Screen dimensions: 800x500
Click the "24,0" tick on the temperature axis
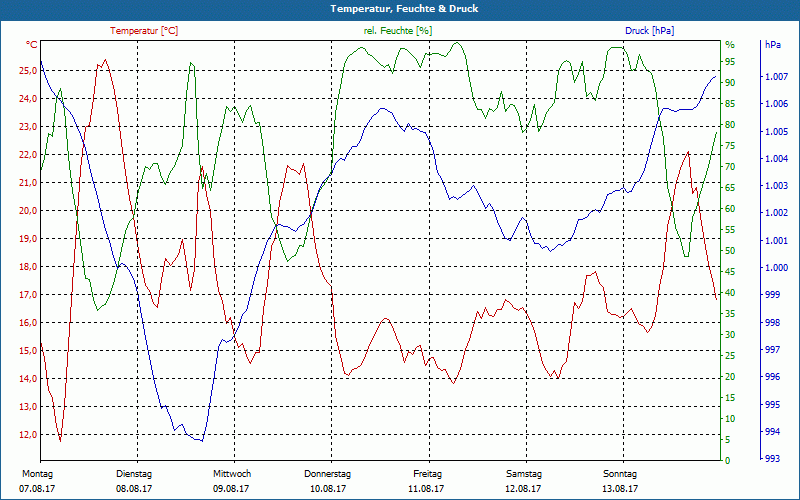pos(28,99)
